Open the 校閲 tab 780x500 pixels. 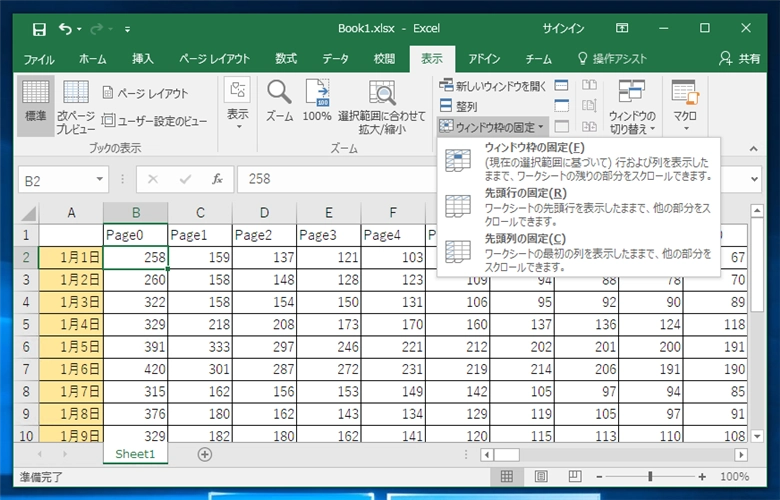point(384,59)
